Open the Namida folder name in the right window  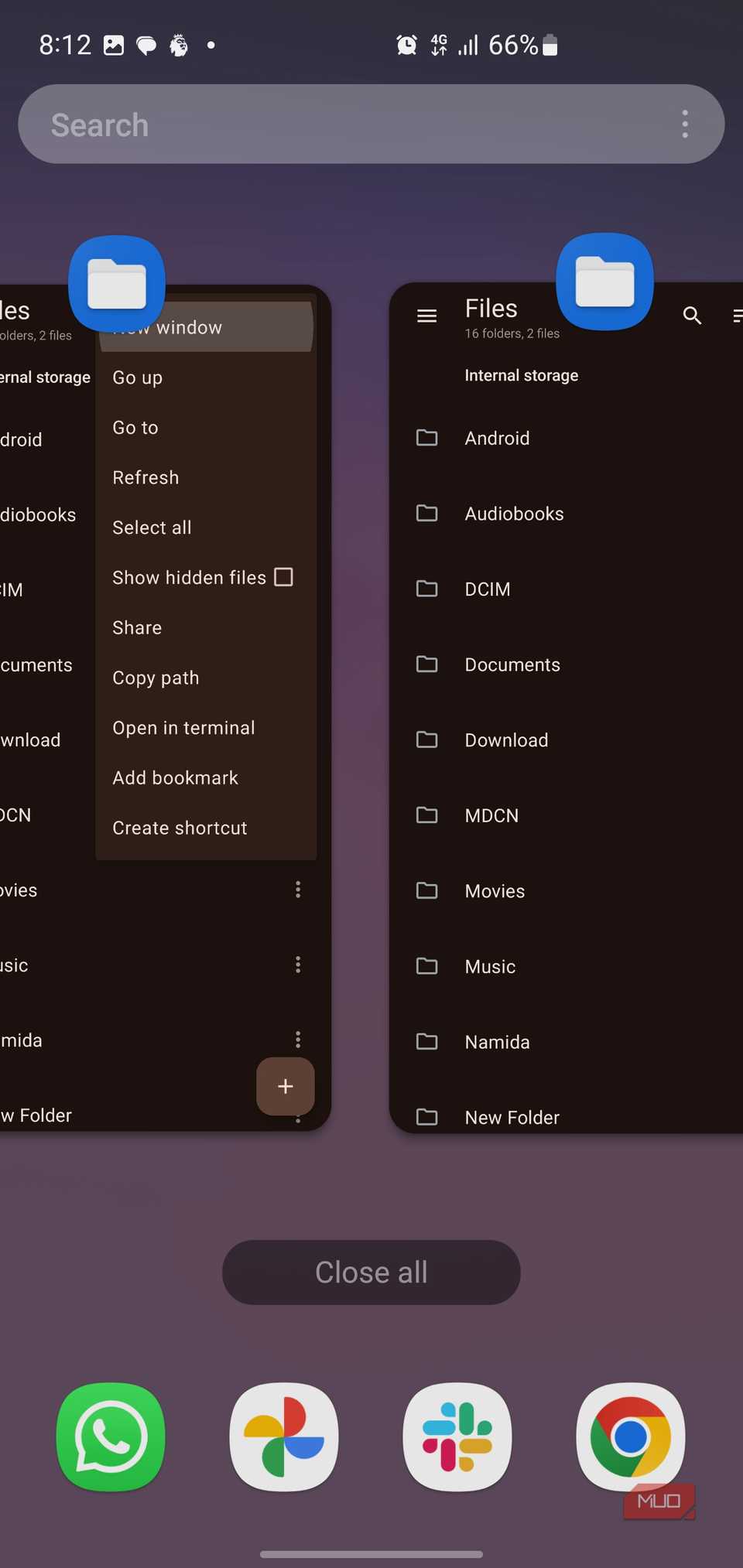pos(497,1042)
